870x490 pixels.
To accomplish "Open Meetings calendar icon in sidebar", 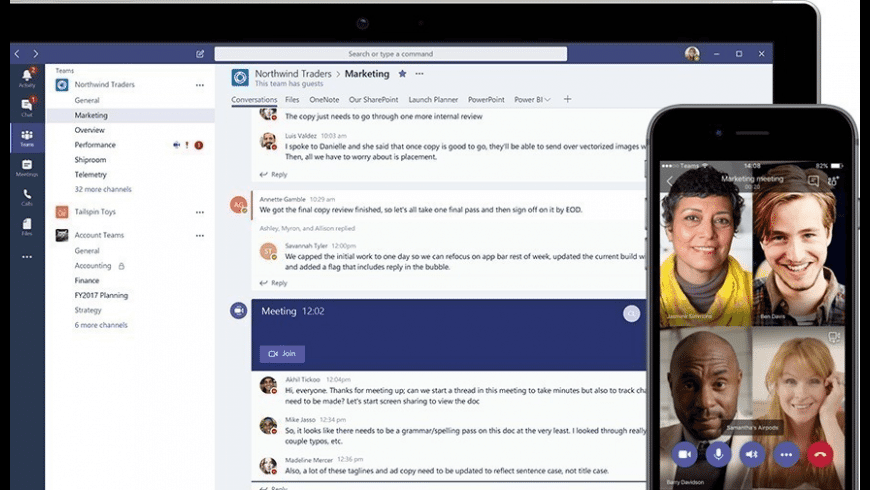I will pyautogui.click(x=27, y=167).
